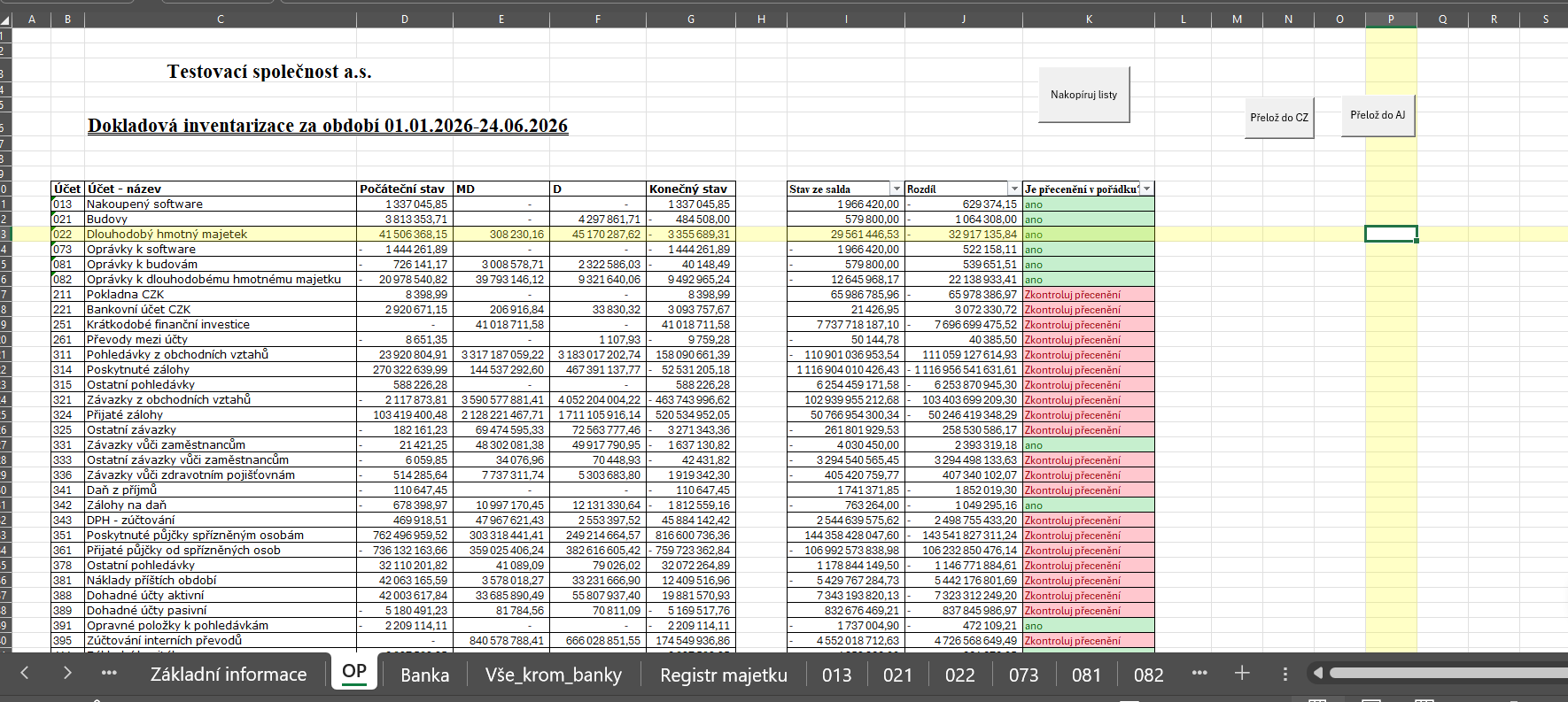Select column I header
Screen dimensions: 1568x702
pos(846,19)
